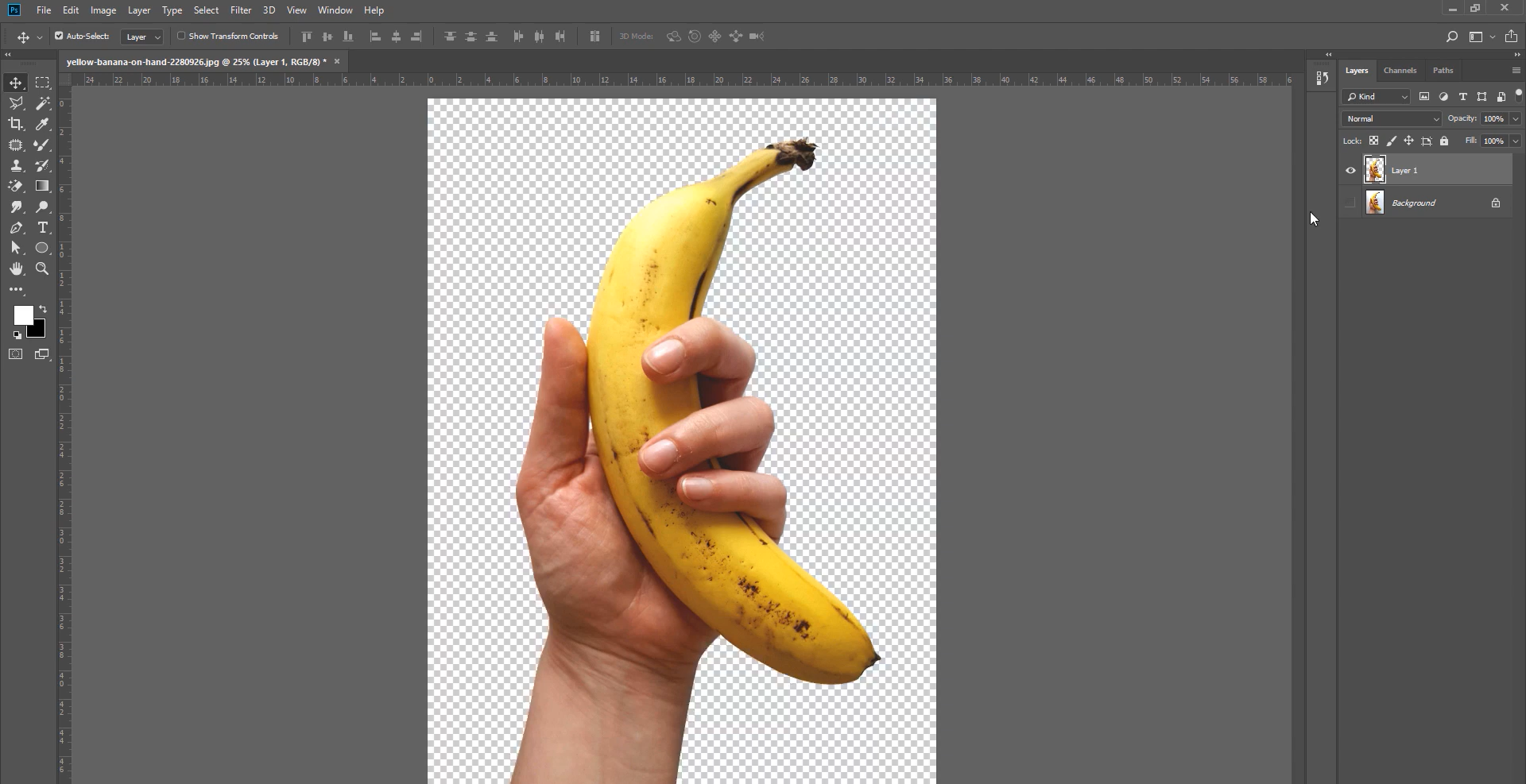
Task: Select the Gradient tool
Action: coord(42,186)
